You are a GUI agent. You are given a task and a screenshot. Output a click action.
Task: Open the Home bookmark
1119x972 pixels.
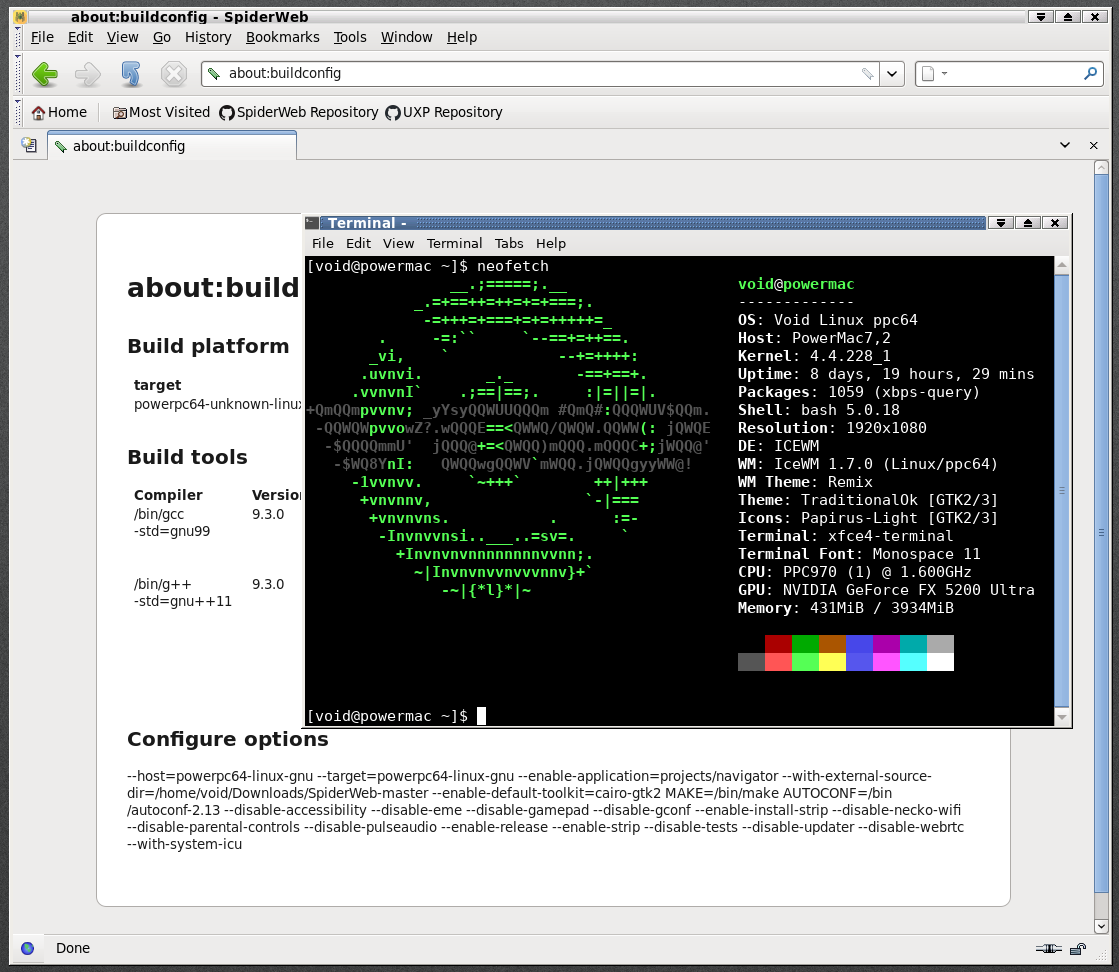(59, 112)
